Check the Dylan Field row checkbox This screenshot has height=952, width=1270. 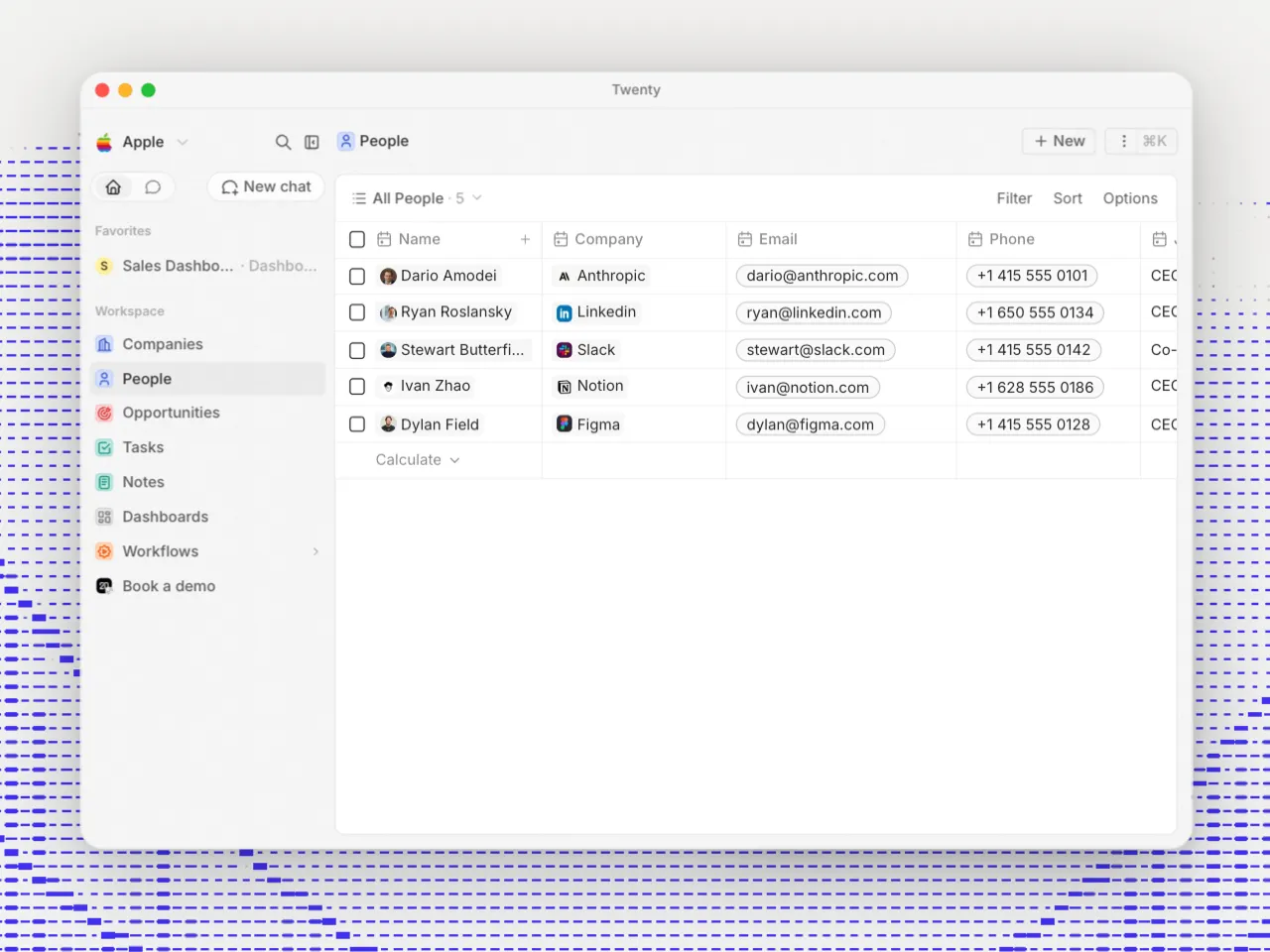[x=357, y=424]
